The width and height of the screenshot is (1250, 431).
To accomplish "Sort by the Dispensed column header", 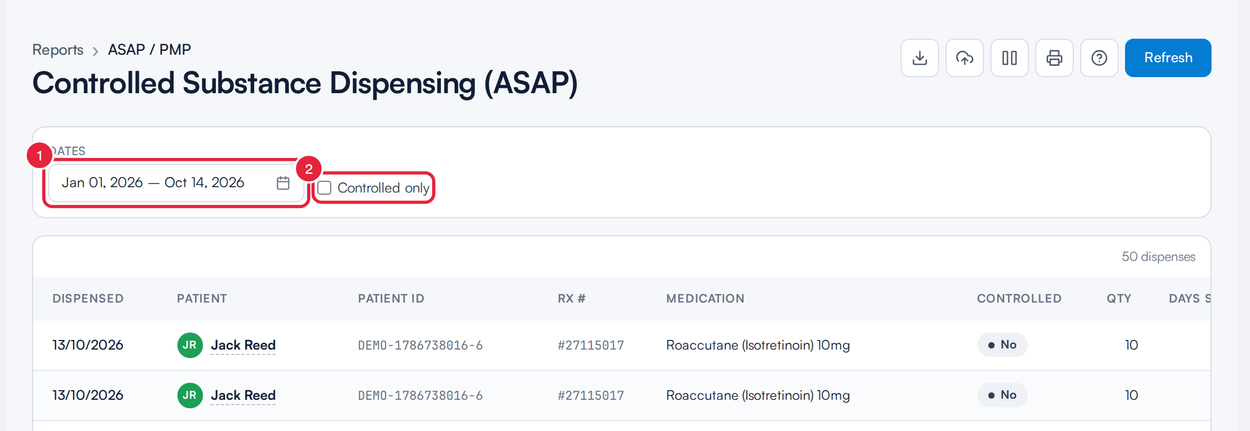I will [88, 298].
